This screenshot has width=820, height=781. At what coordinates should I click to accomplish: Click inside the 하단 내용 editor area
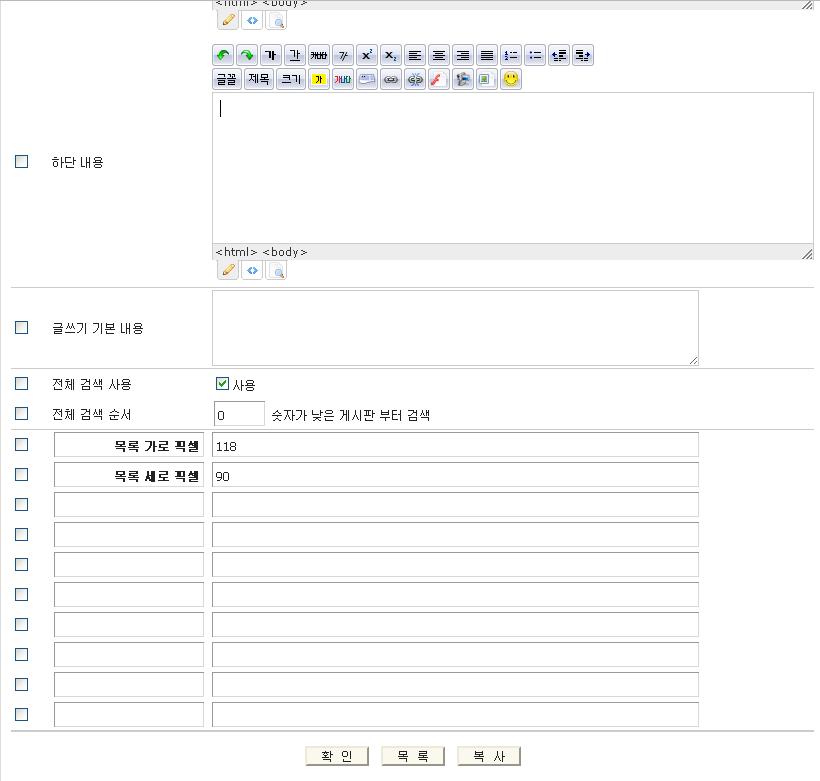pos(512,168)
